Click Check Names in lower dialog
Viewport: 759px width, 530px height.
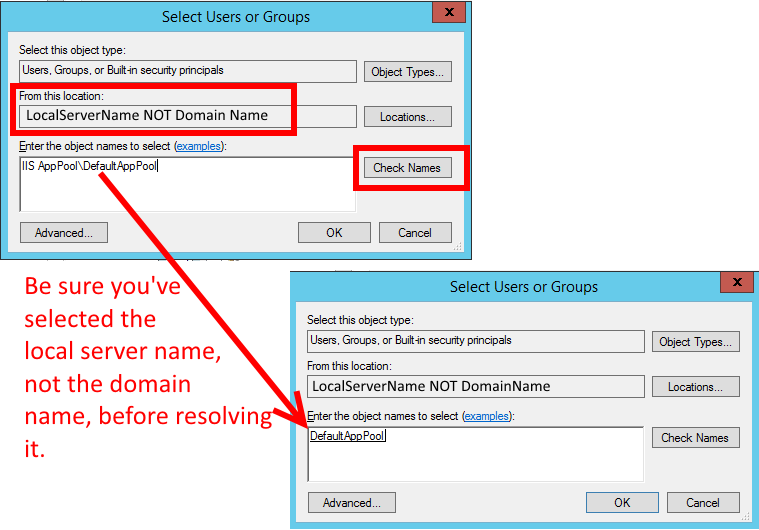696,438
